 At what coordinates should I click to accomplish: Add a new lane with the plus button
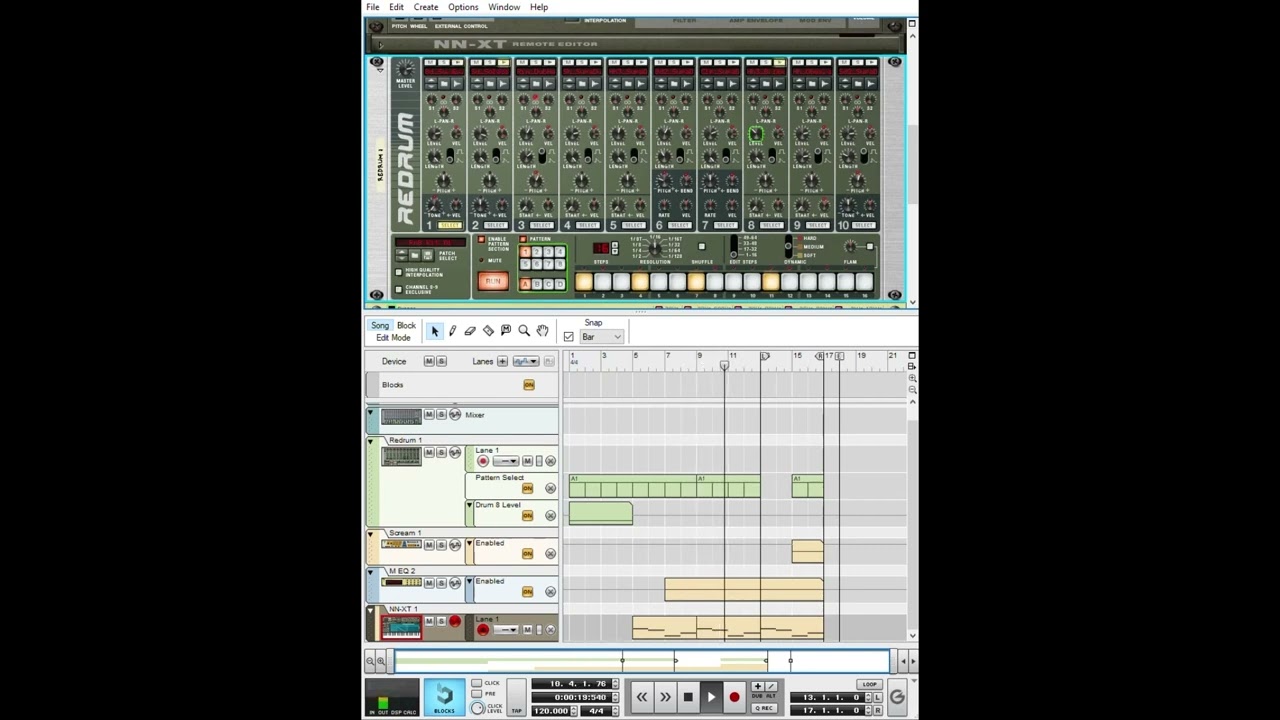pyautogui.click(x=502, y=361)
